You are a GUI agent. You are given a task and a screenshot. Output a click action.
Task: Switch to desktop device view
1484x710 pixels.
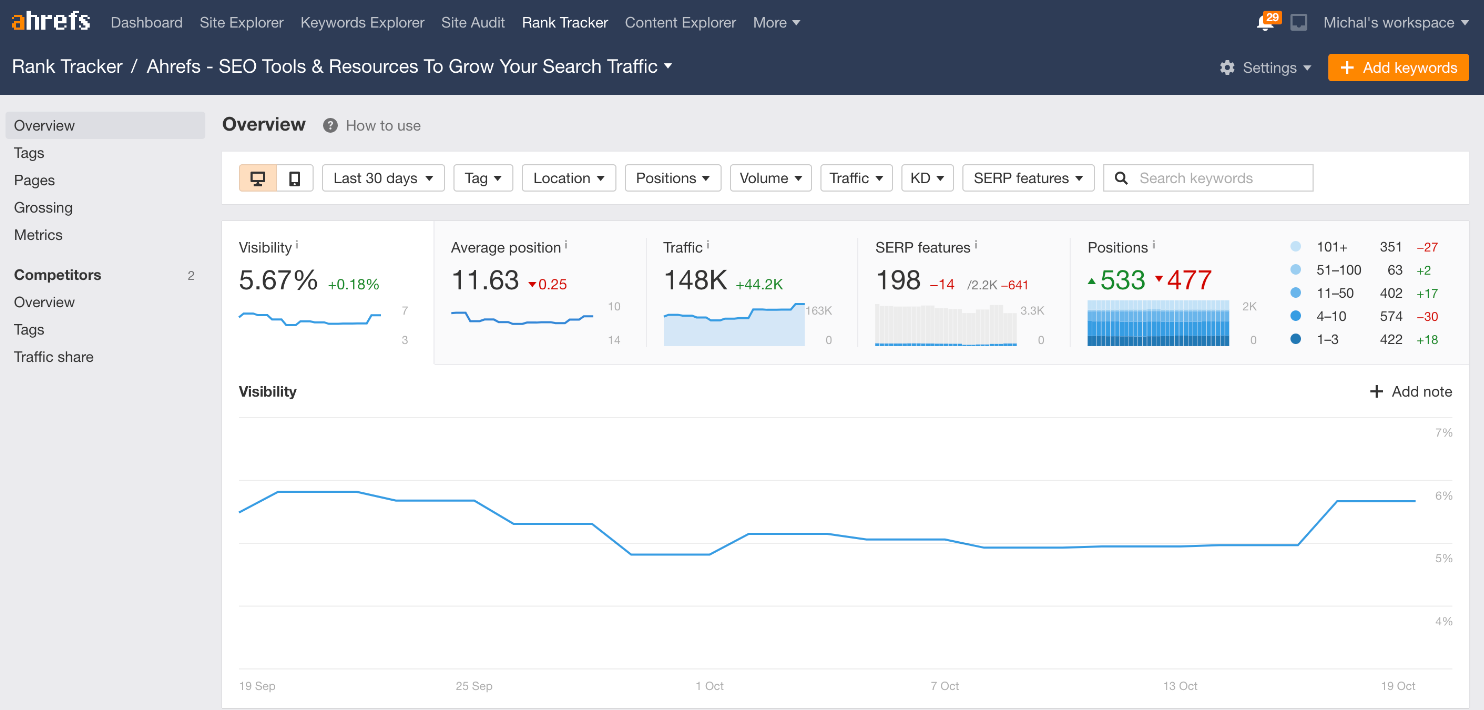coord(258,178)
